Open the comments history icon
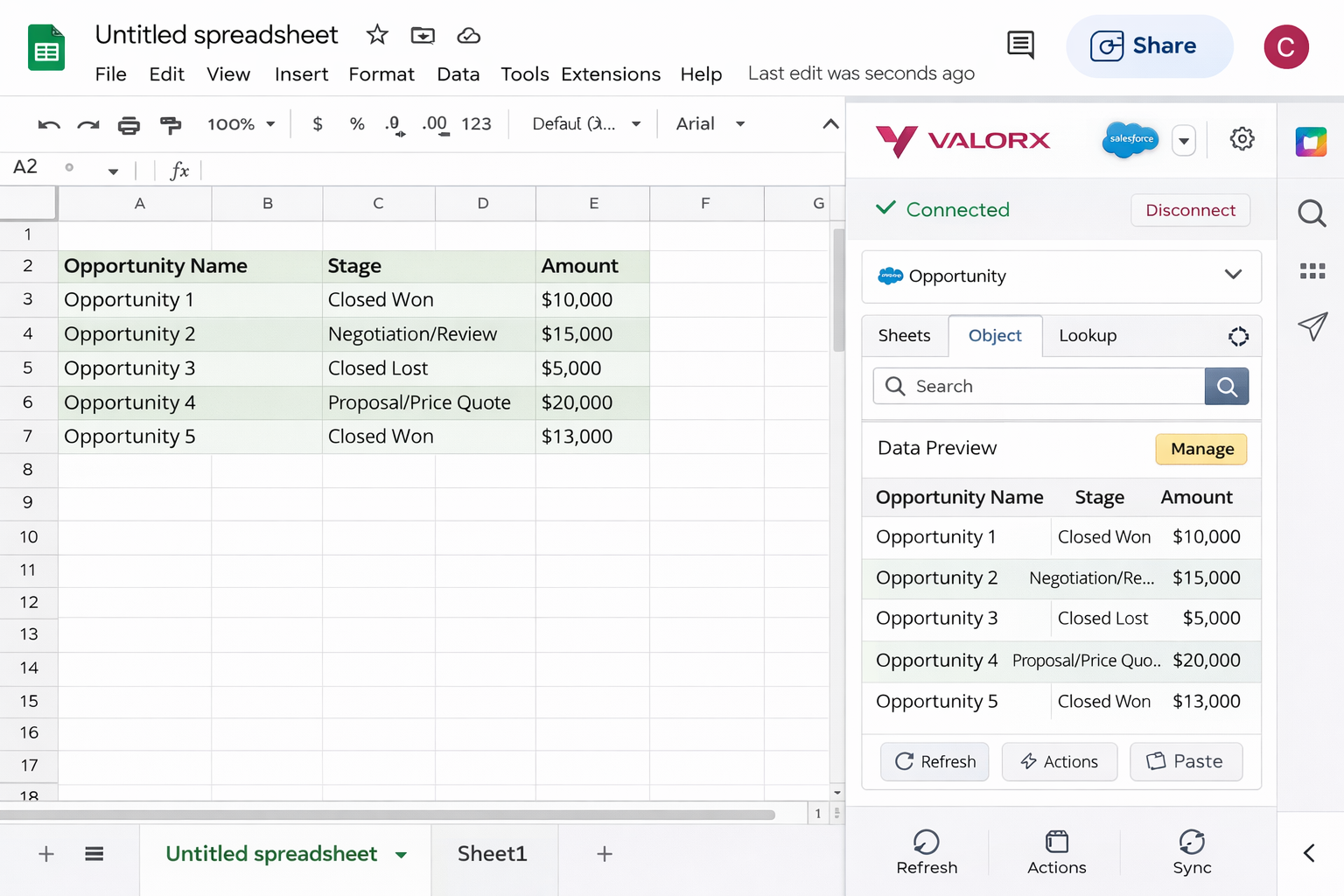This screenshot has width=1344, height=896. 1020,45
